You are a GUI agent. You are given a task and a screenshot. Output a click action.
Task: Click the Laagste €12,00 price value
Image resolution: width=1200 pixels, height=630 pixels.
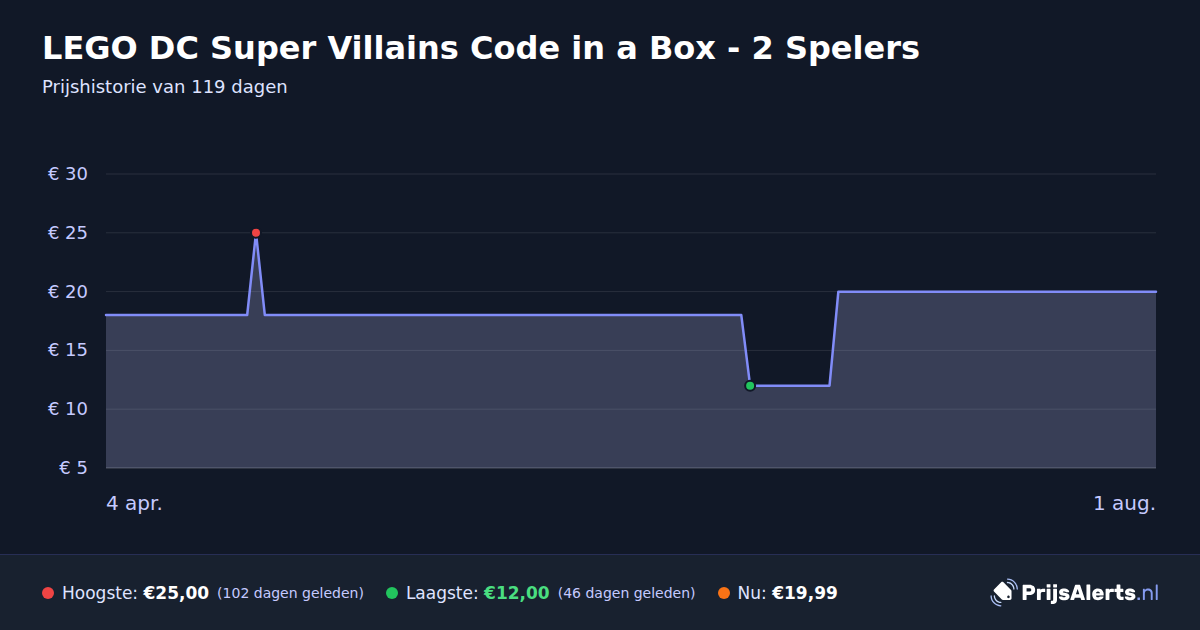tap(516, 593)
